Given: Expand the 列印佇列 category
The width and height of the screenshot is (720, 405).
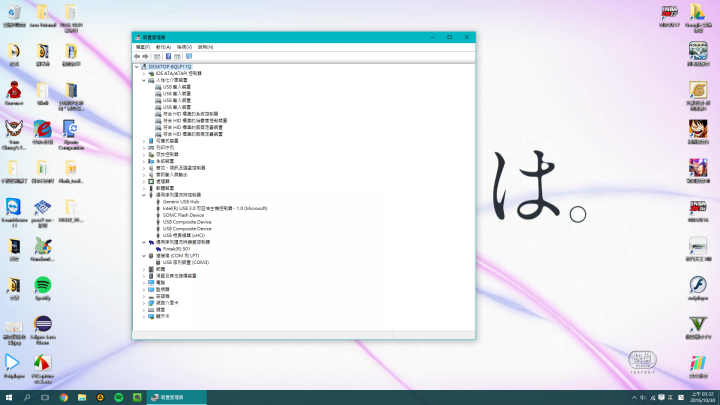Looking at the screenshot, I should pyautogui.click(x=144, y=148).
